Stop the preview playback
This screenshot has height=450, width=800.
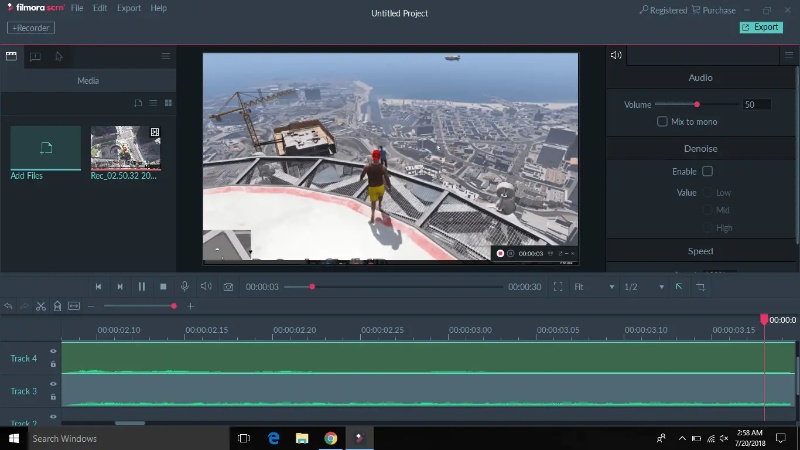(x=163, y=287)
